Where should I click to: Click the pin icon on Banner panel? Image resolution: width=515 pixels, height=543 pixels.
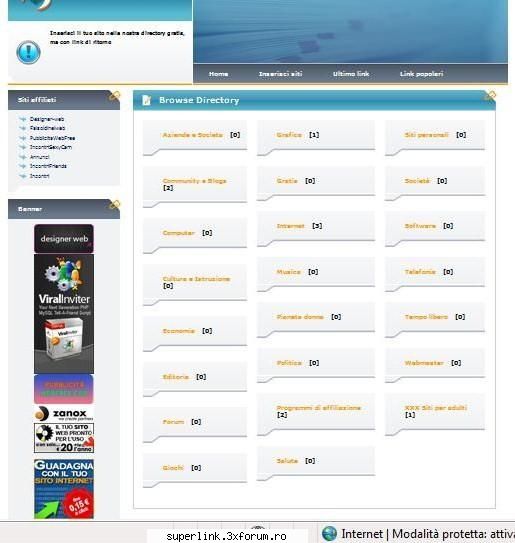tap(114, 205)
